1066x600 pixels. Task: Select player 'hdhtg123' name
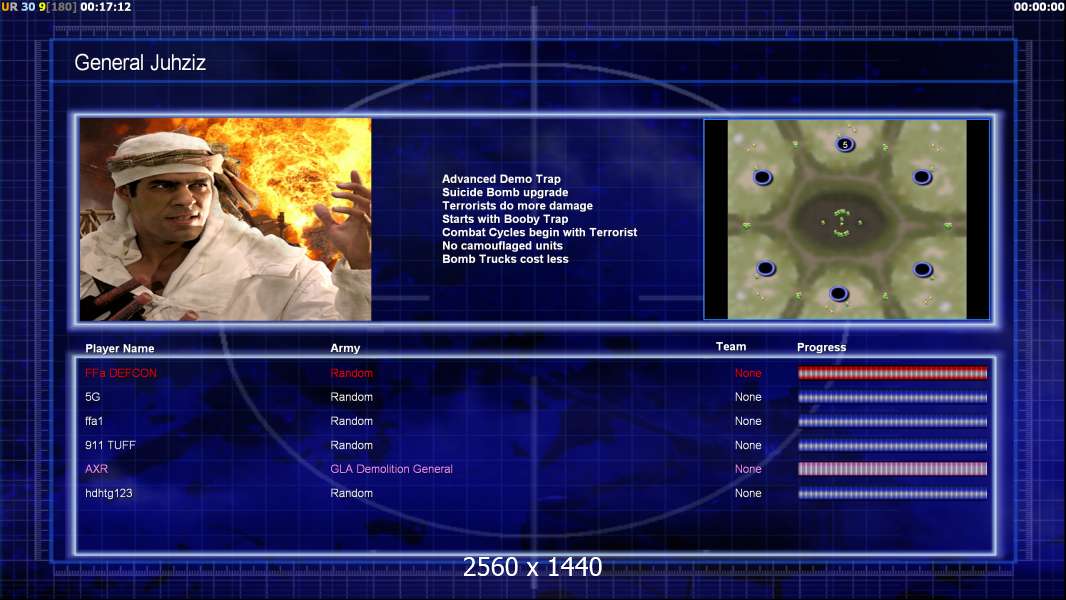point(109,493)
